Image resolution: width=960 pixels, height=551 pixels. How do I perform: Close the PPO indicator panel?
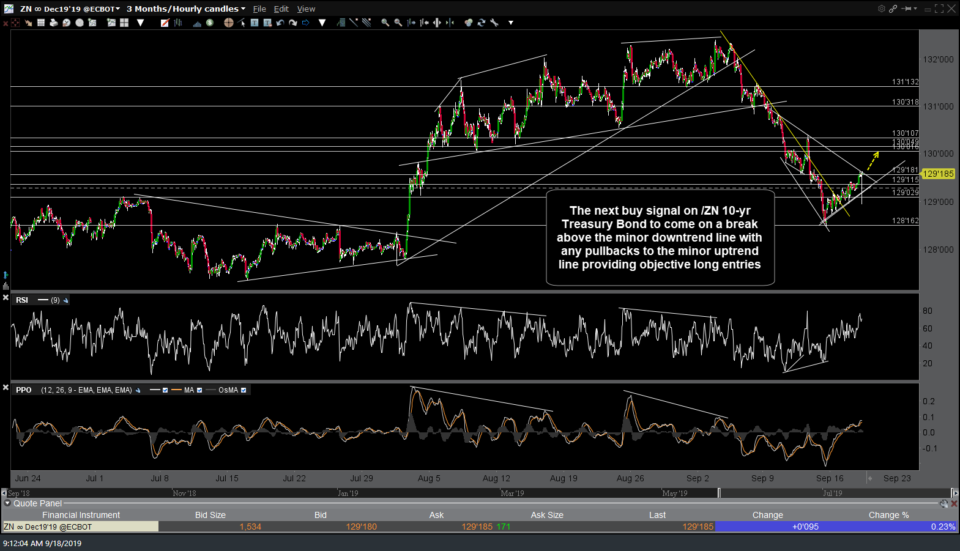pyautogui.click(x=6, y=387)
